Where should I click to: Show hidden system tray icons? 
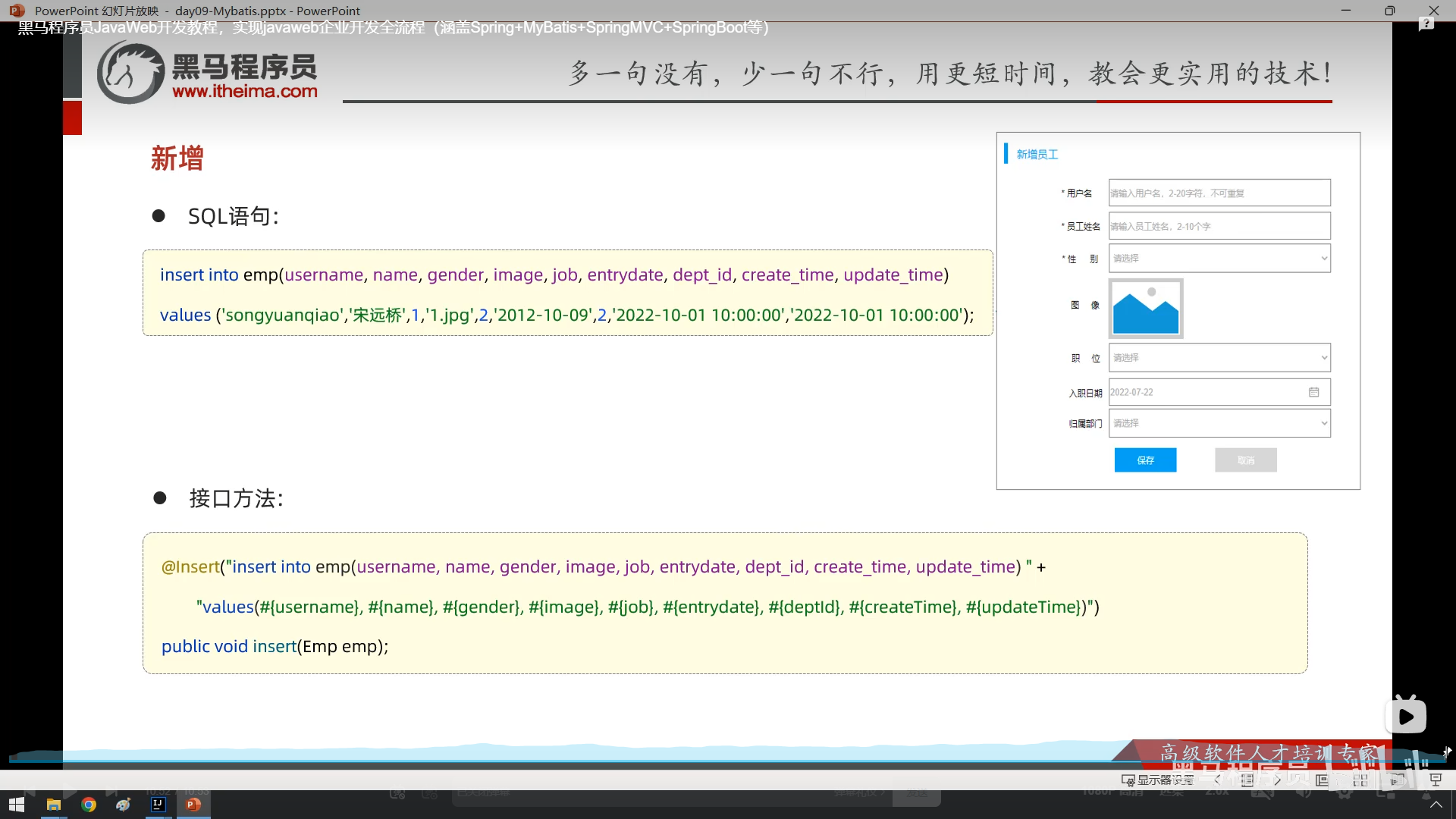[x=1436, y=805]
